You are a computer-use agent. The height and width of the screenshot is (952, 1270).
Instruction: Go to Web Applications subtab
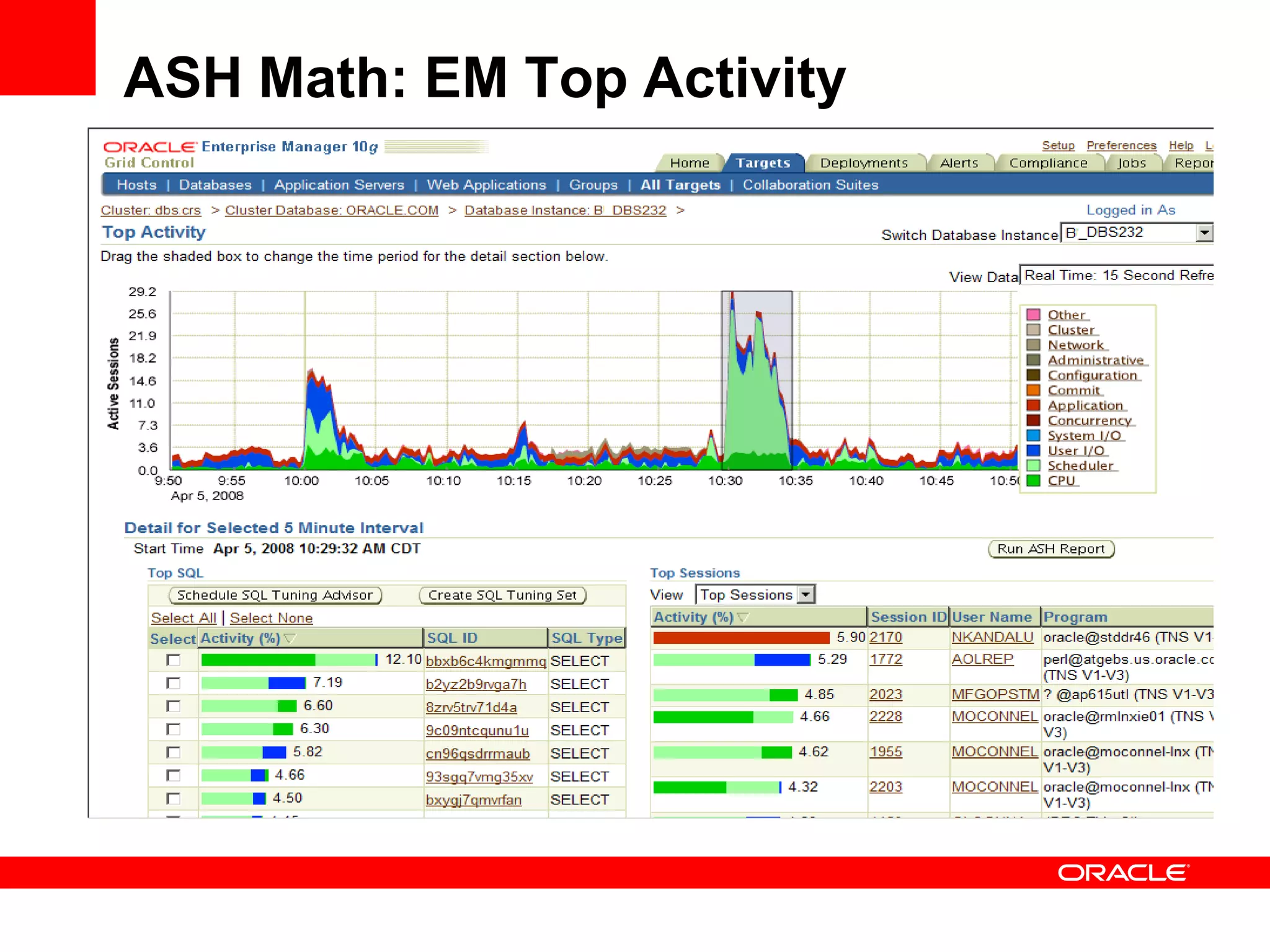pyautogui.click(x=486, y=185)
